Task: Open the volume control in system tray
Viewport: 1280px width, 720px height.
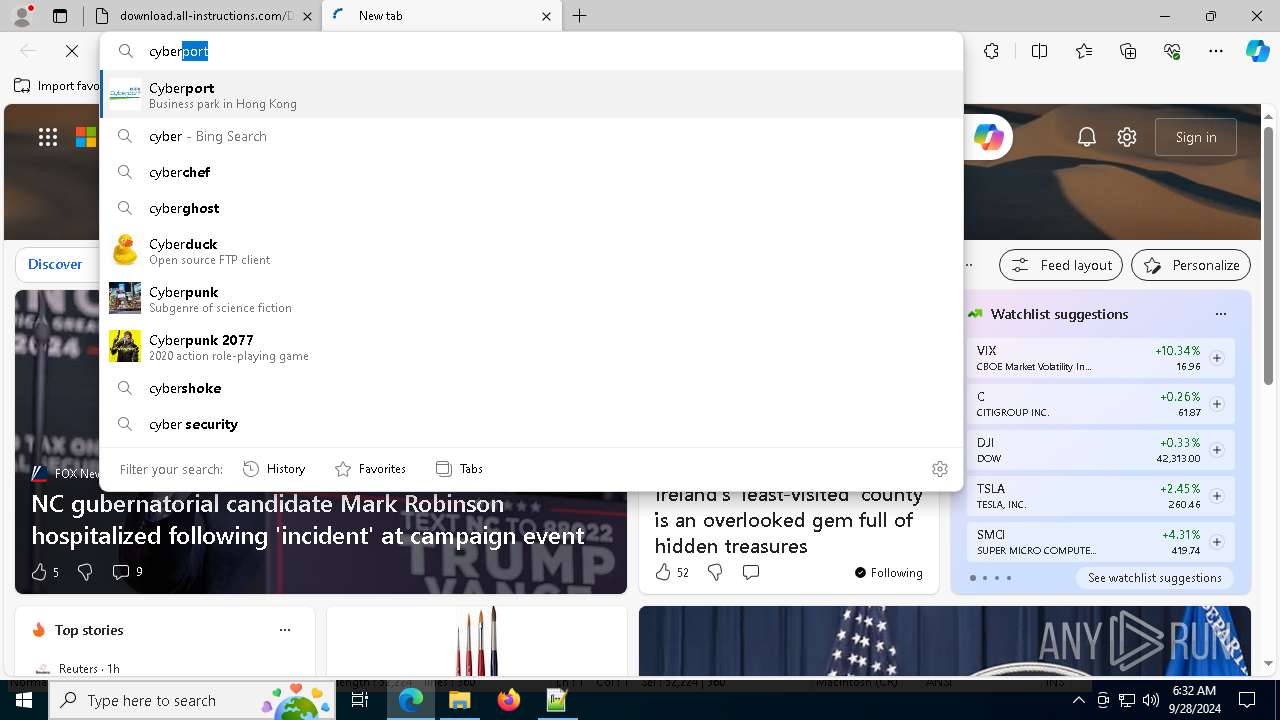Action: click(x=1150, y=700)
